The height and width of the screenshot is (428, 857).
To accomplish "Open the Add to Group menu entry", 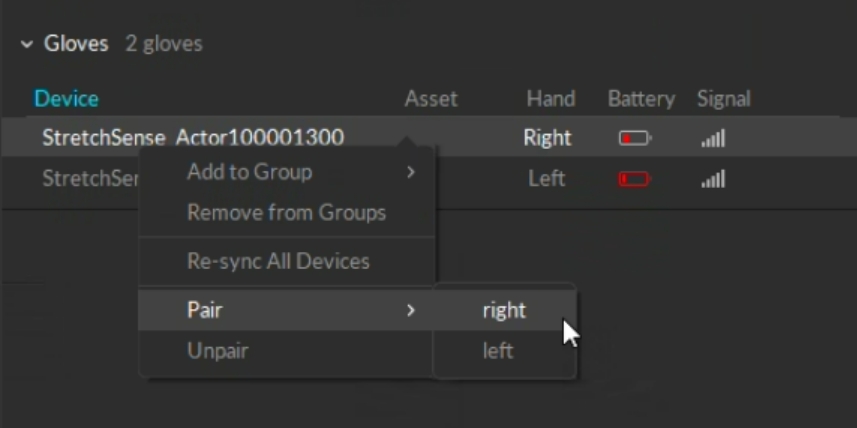I will coord(250,172).
